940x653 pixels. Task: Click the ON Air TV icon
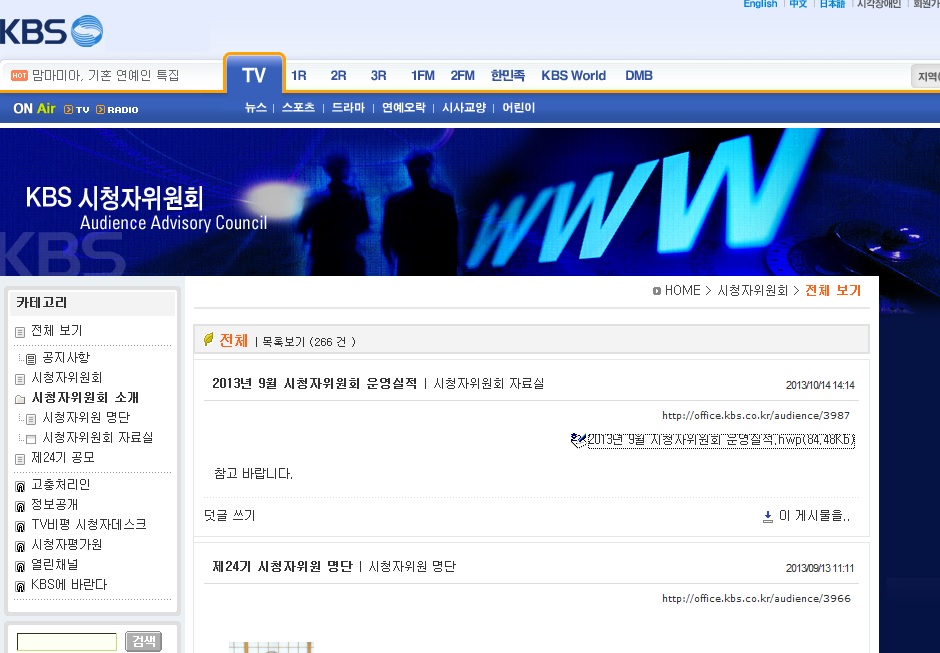pos(77,109)
